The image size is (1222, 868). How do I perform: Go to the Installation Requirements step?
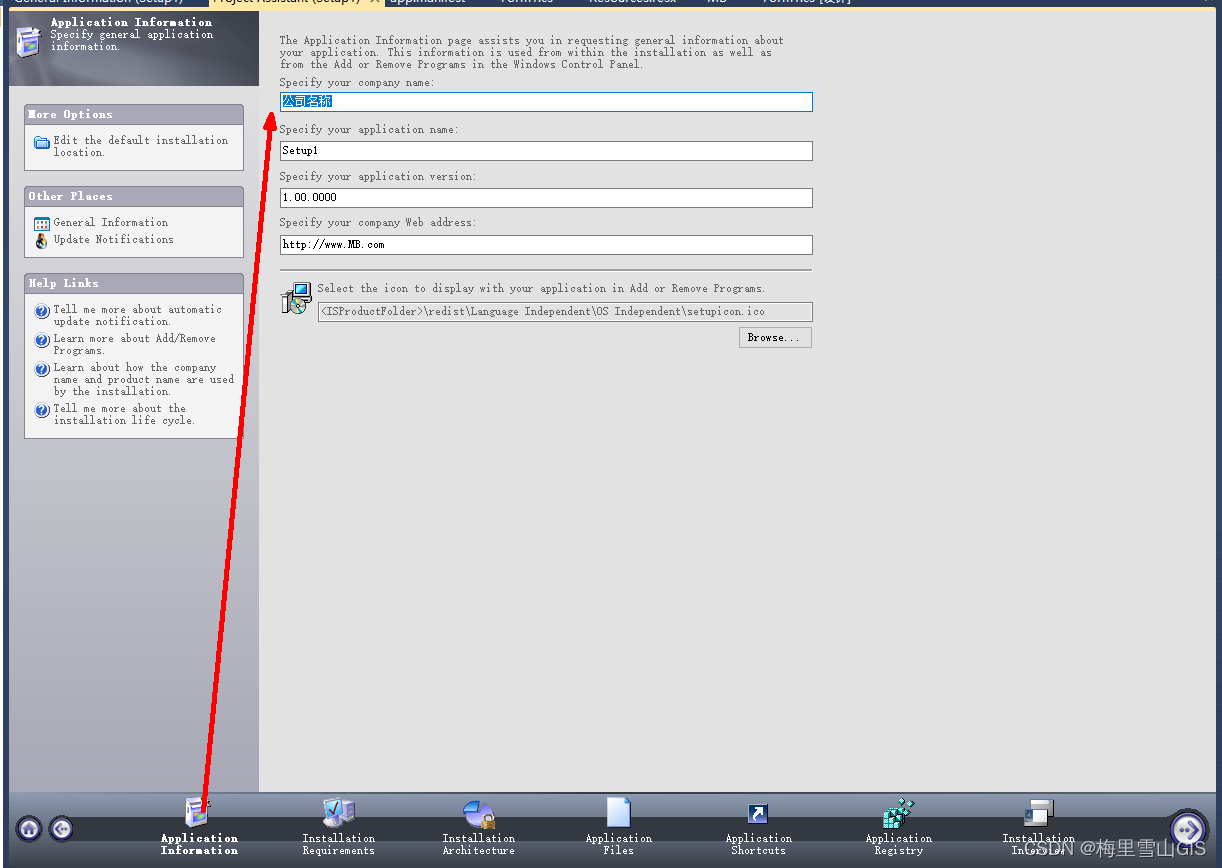(x=338, y=827)
